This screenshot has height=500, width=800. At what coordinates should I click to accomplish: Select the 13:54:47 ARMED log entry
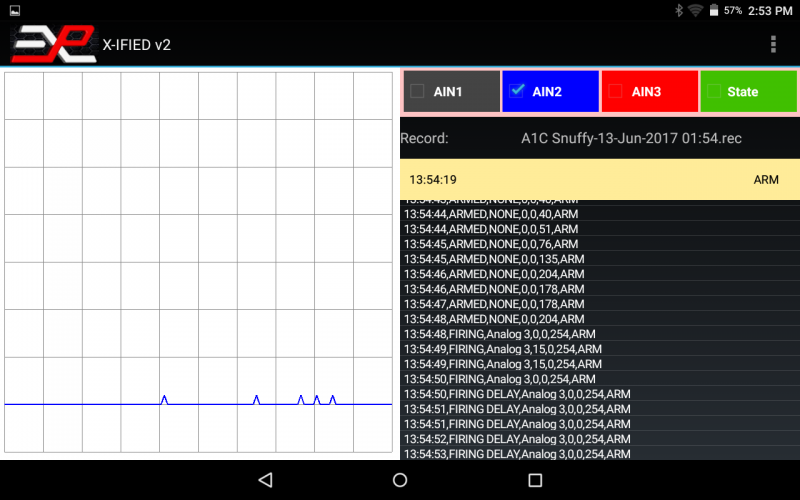494,304
